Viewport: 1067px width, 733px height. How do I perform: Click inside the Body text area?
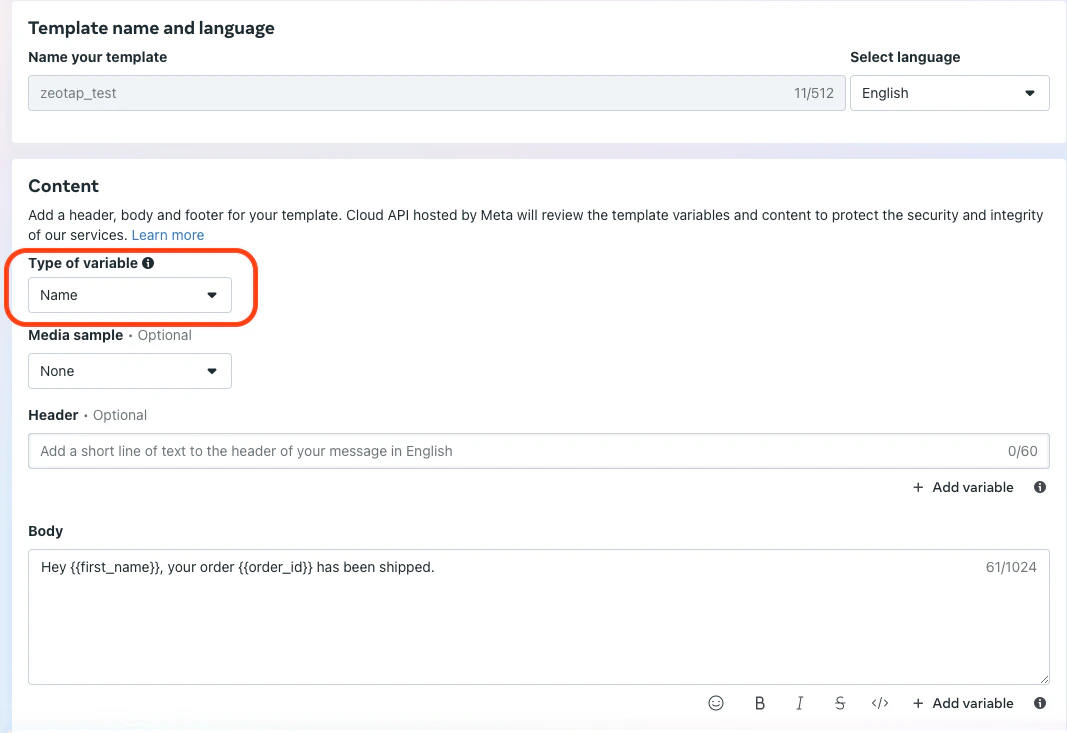(x=538, y=617)
